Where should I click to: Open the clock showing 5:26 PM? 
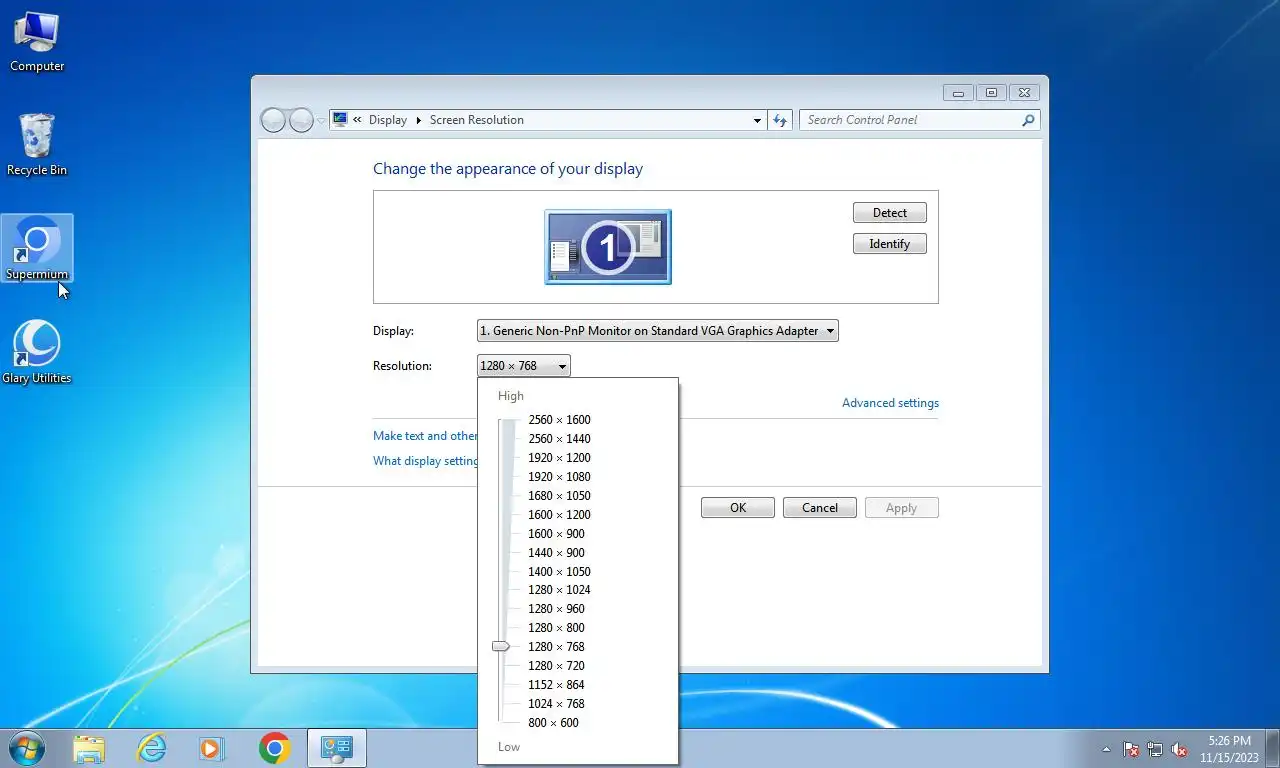pyautogui.click(x=1229, y=749)
